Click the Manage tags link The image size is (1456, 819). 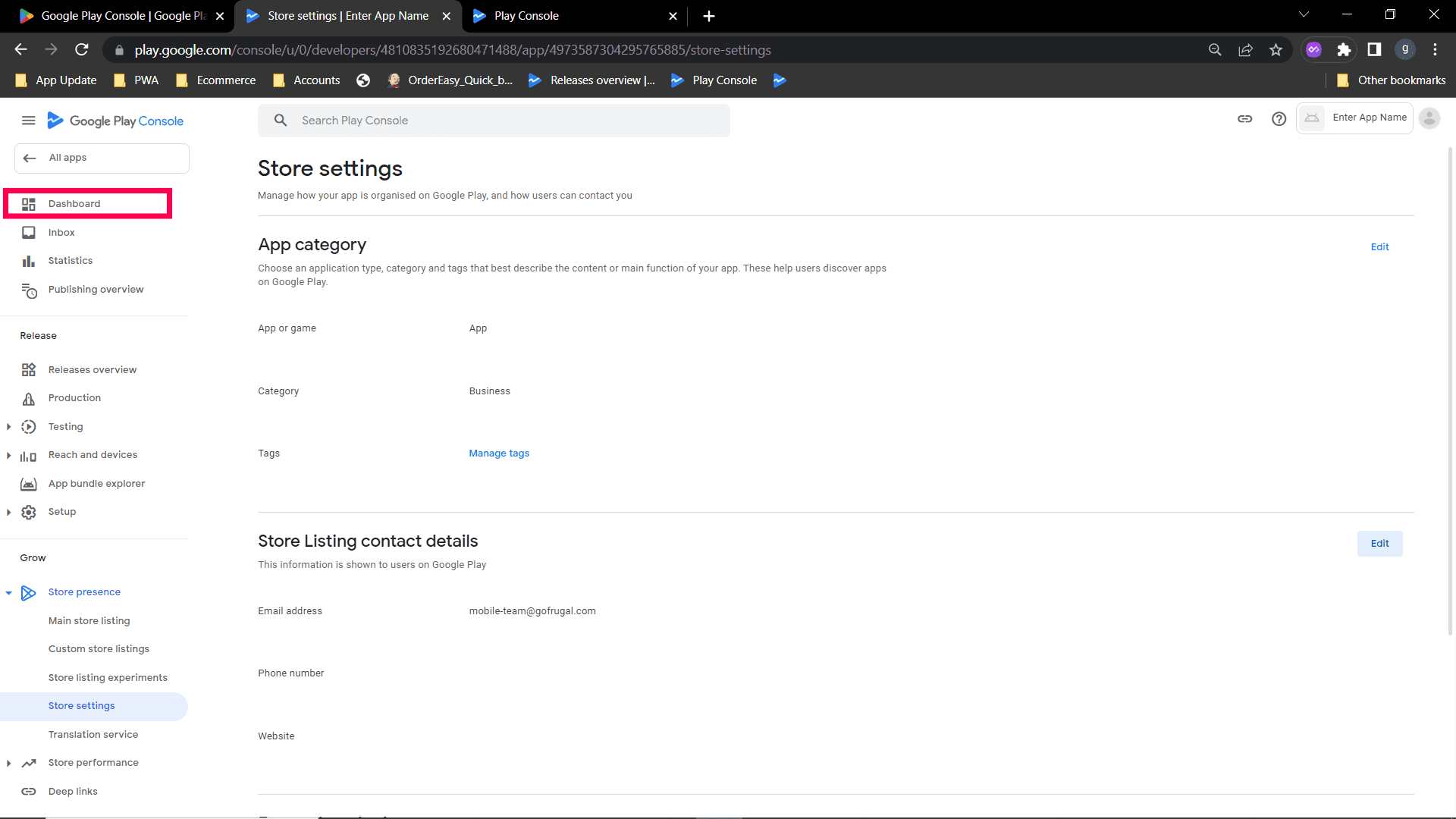click(x=499, y=453)
